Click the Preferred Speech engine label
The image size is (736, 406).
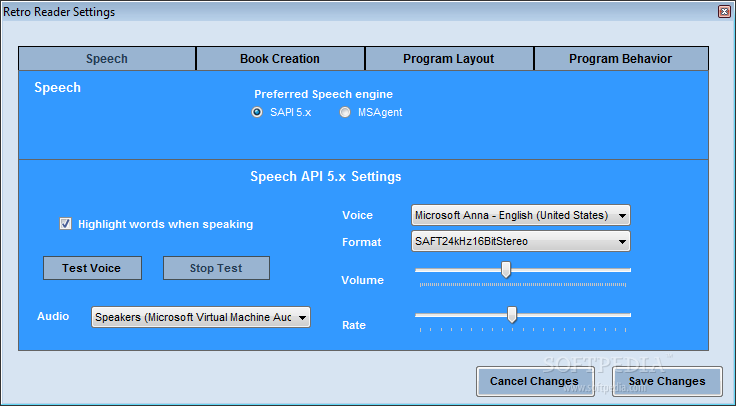click(323, 94)
